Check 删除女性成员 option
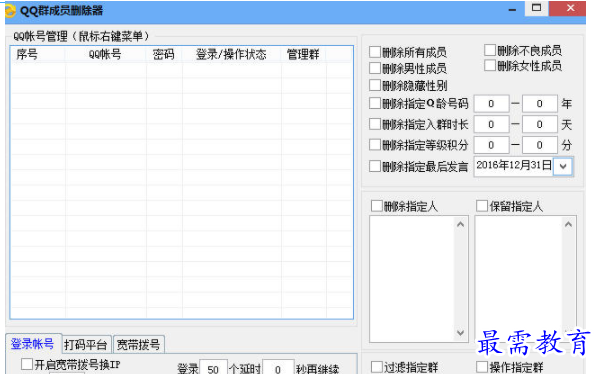The width and height of the screenshot is (599, 374). [490, 66]
